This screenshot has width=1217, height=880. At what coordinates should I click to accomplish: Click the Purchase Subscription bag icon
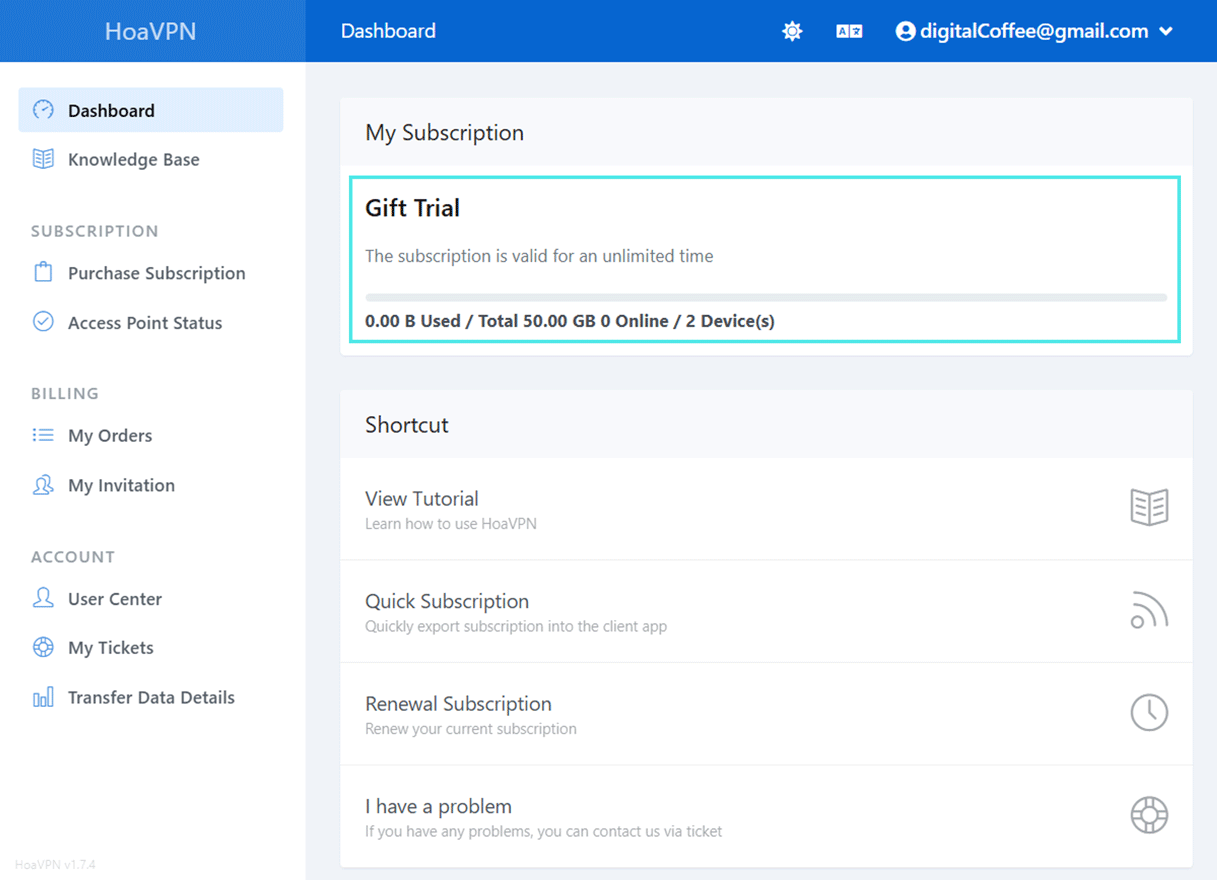coord(43,273)
